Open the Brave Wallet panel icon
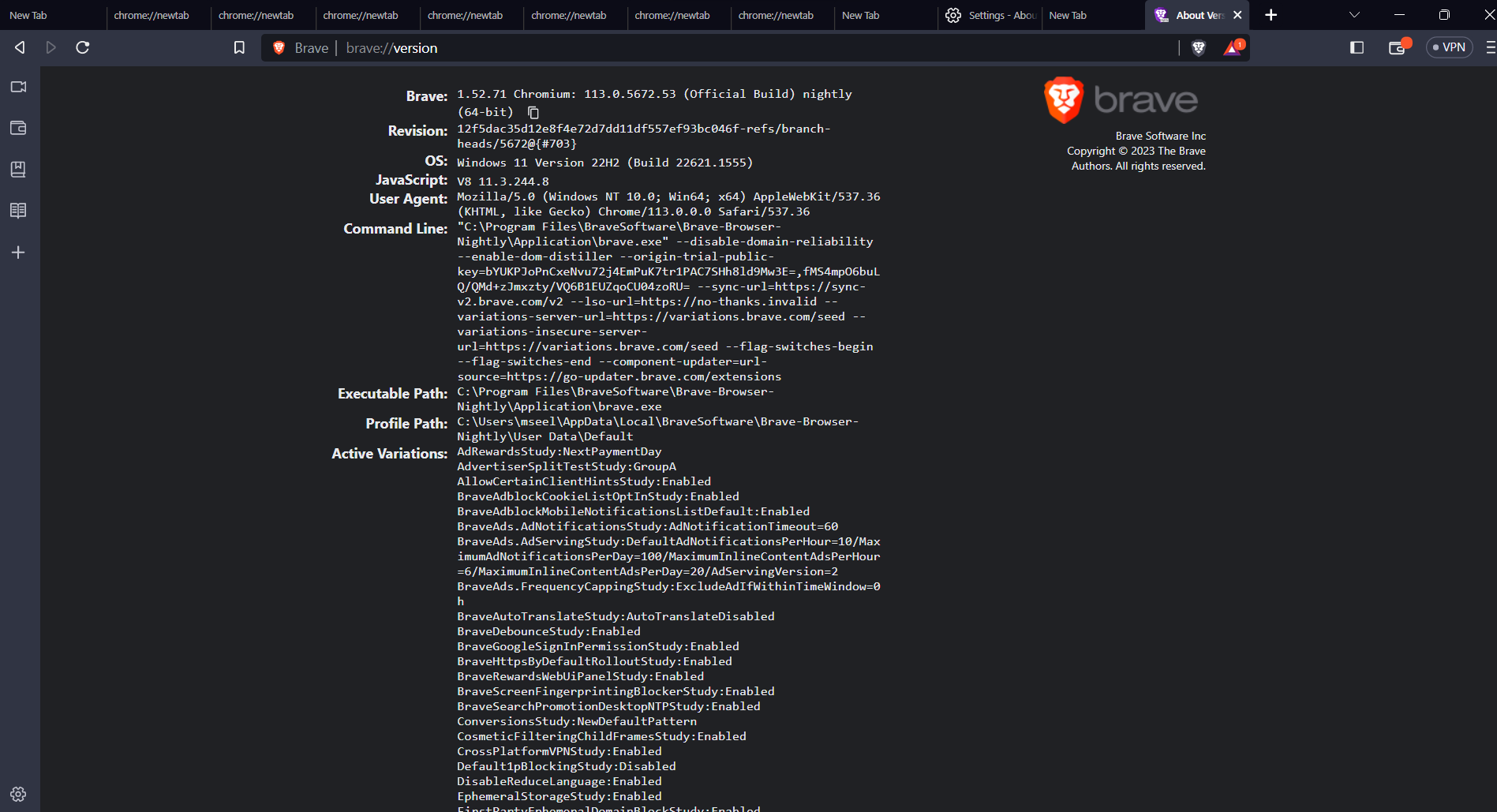 (1398, 47)
